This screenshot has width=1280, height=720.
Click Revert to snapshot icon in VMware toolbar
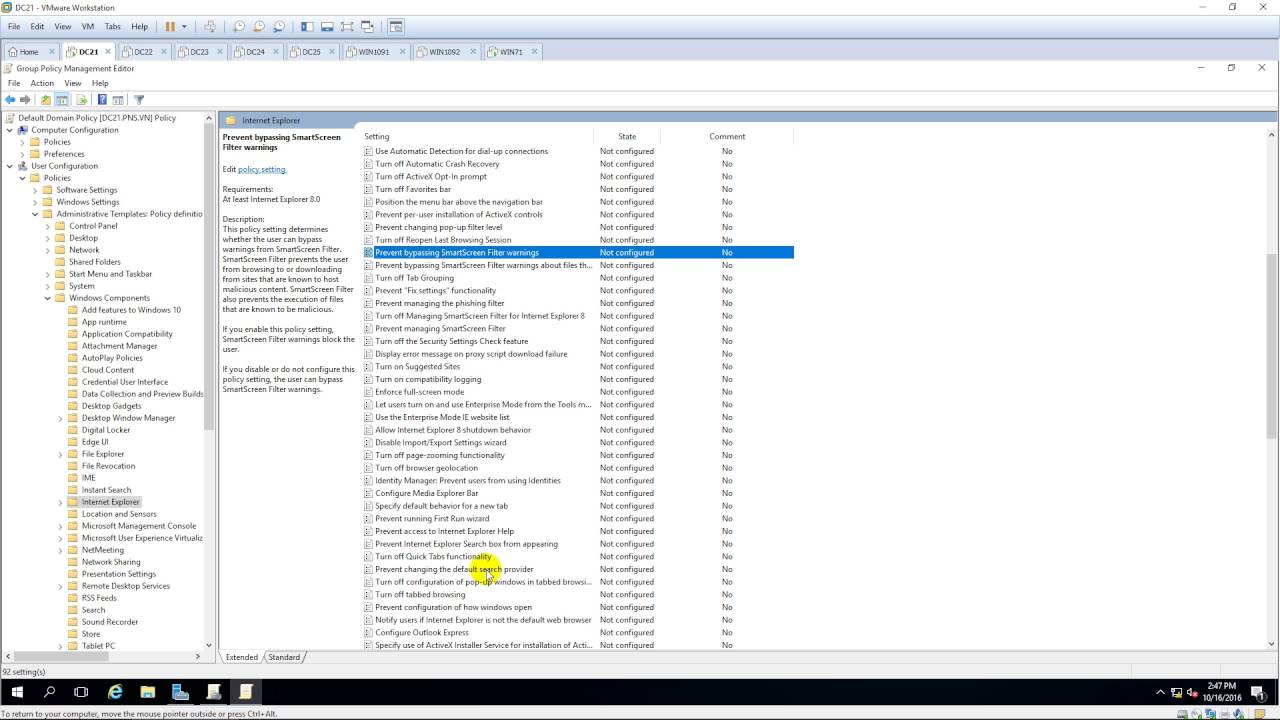[x=259, y=27]
